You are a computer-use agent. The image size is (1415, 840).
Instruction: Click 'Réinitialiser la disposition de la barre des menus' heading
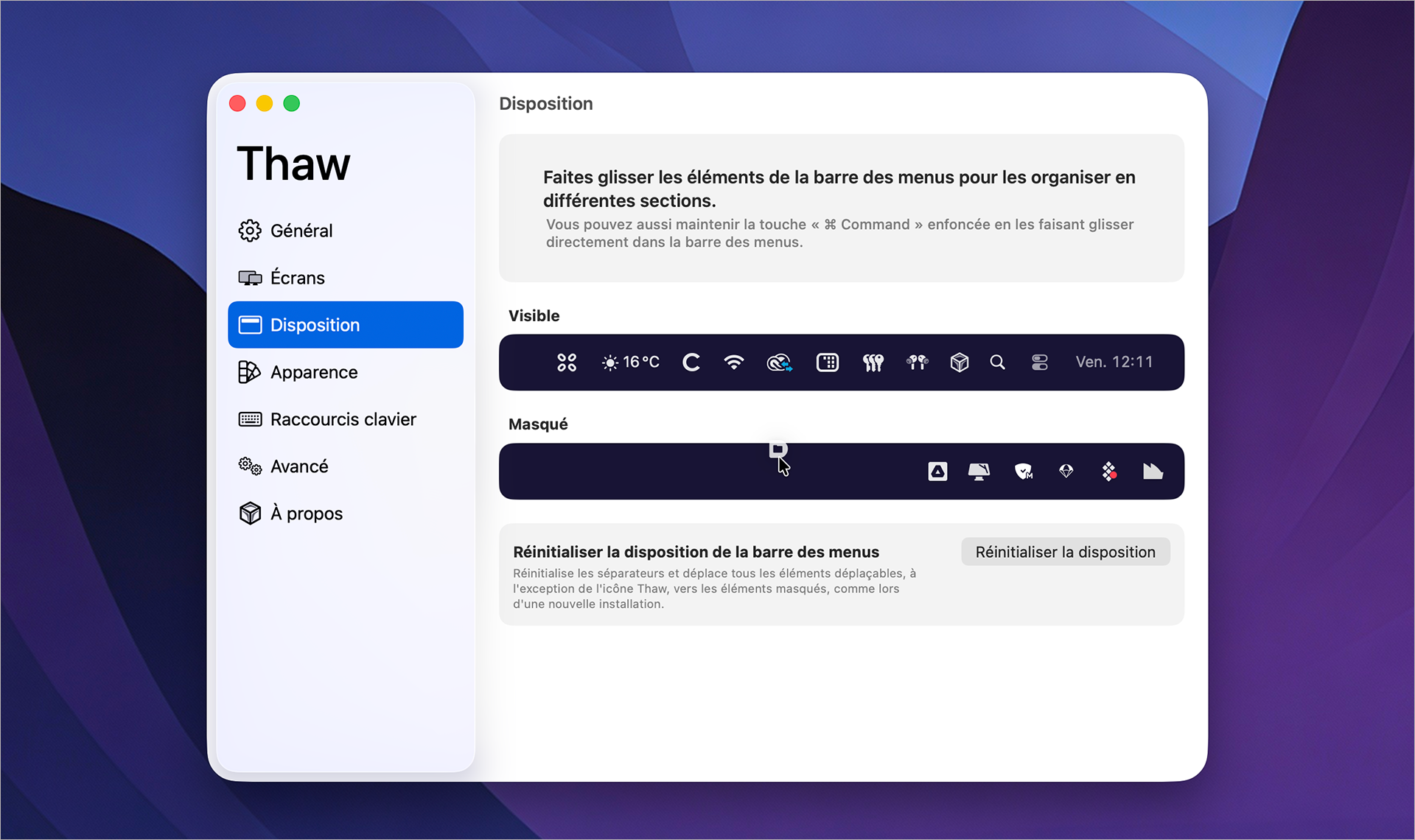point(696,552)
